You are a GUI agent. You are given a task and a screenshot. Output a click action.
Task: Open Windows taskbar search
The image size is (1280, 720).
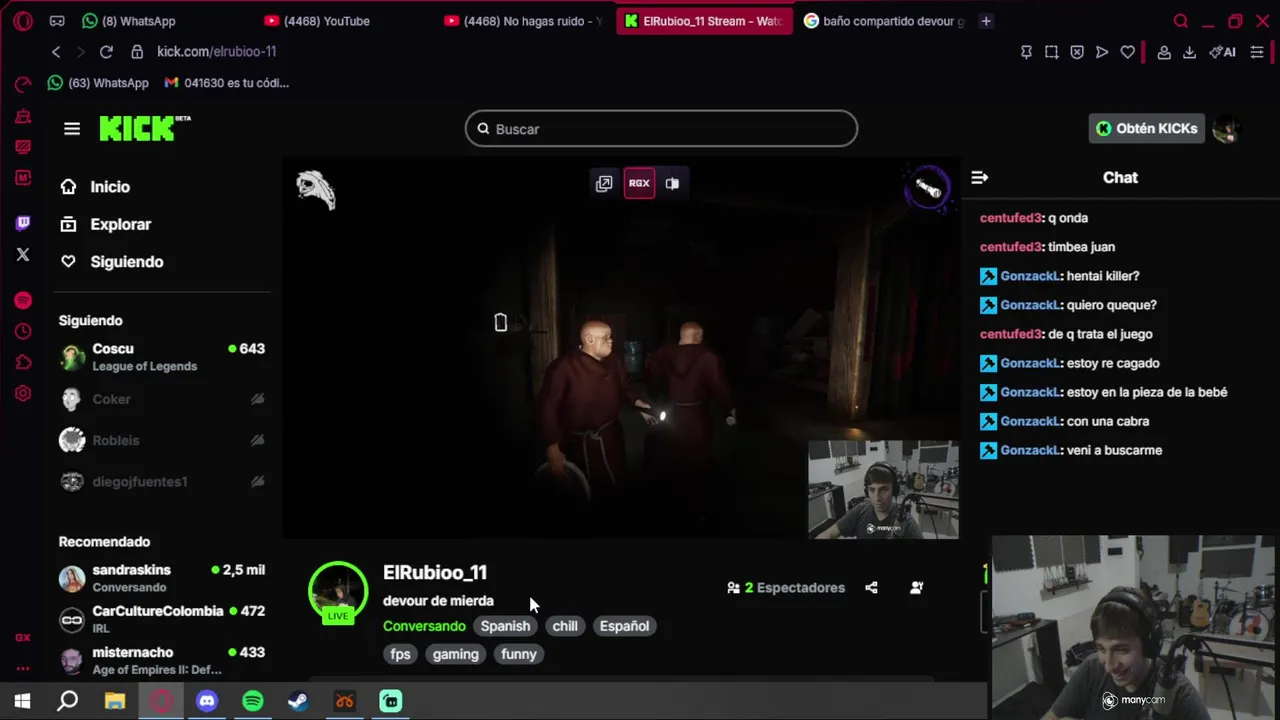(x=68, y=701)
